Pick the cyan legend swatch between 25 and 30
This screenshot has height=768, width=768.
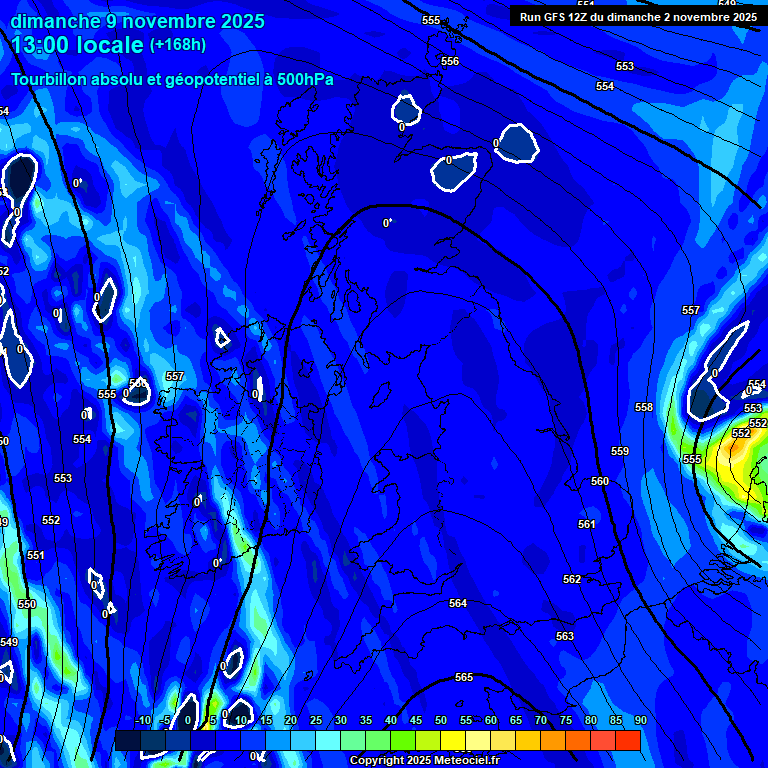(328, 740)
